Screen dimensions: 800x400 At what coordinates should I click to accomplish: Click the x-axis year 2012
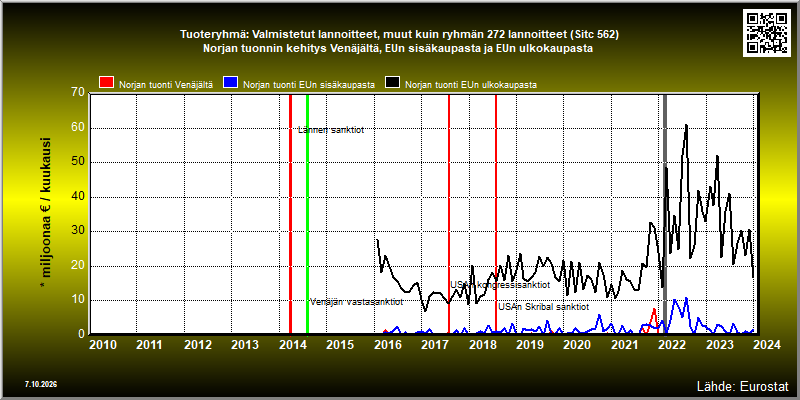(x=197, y=345)
